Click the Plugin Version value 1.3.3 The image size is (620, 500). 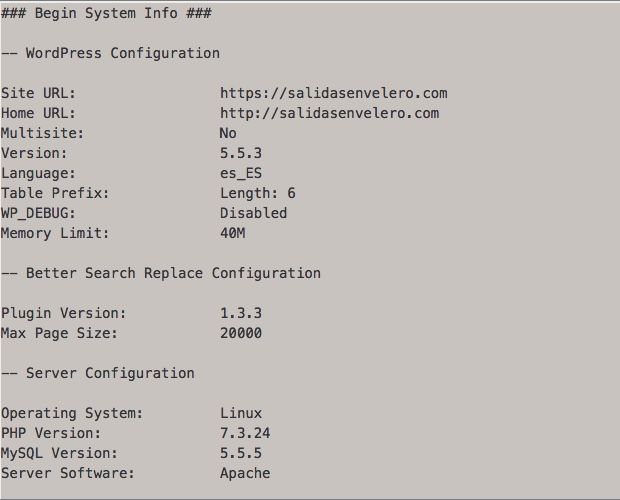pos(241,313)
